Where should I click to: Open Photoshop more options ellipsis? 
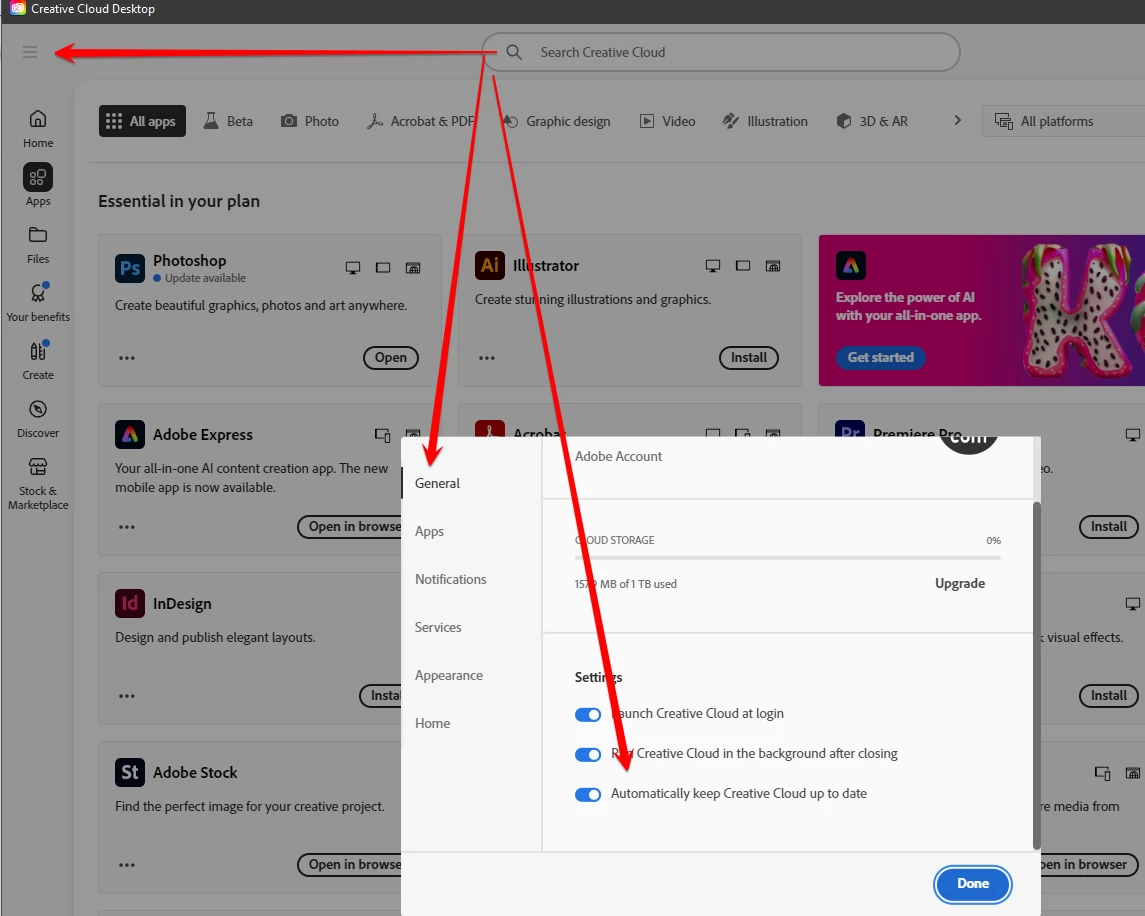[x=127, y=358]
